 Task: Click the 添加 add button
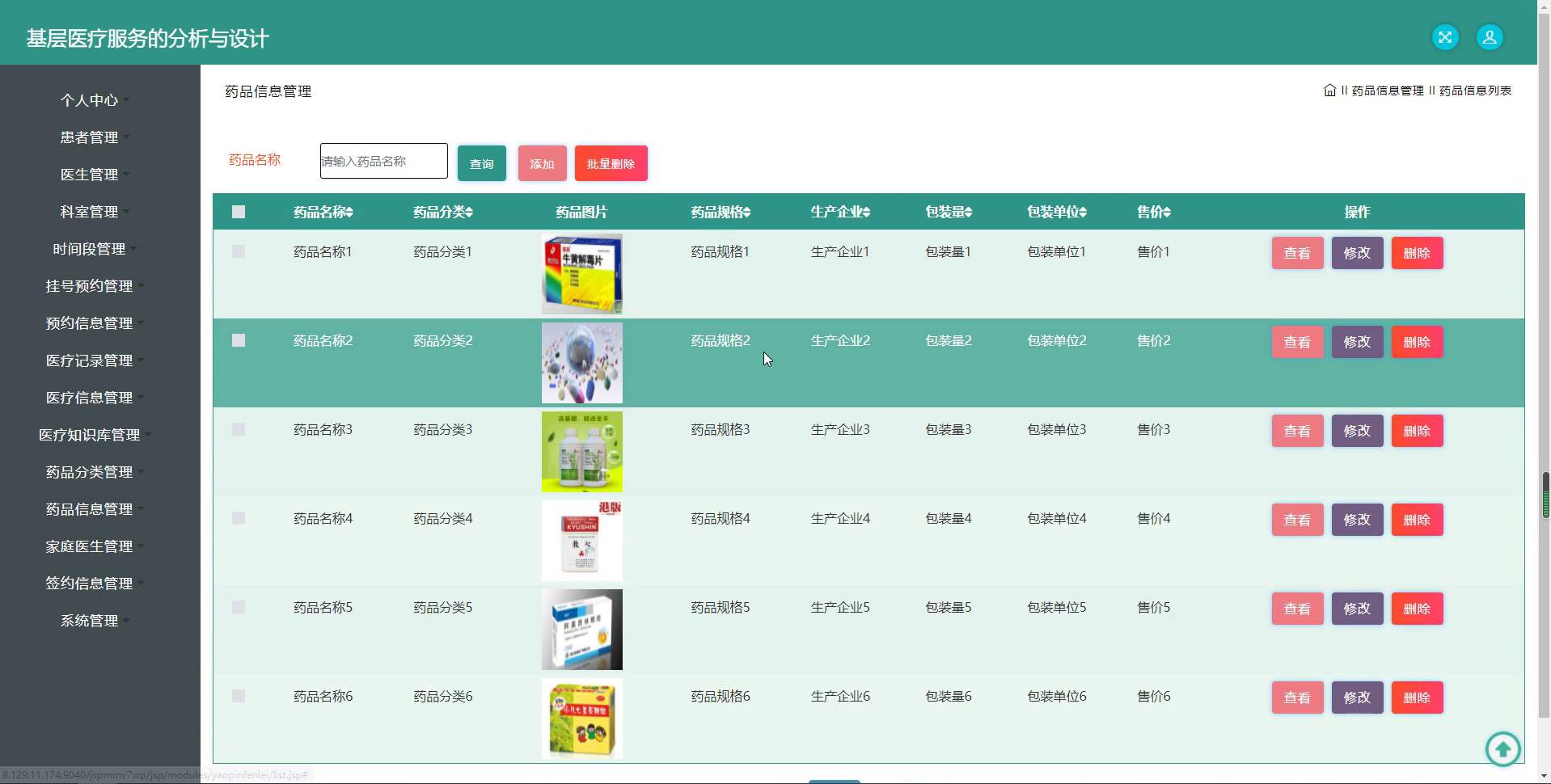click(542, 163)
